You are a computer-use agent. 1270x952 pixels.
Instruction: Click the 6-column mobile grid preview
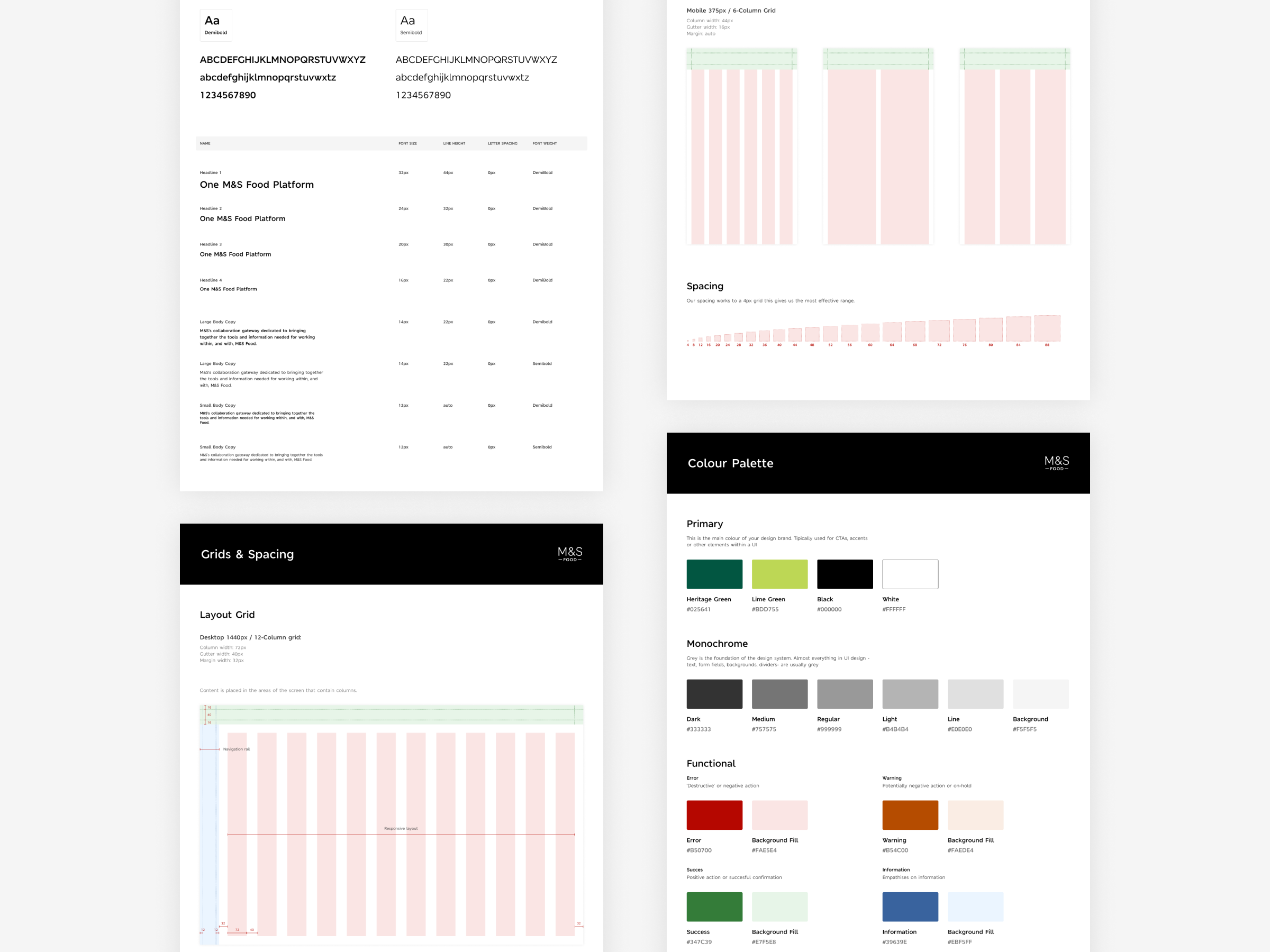pyautogui.click(x=742, y=147)
